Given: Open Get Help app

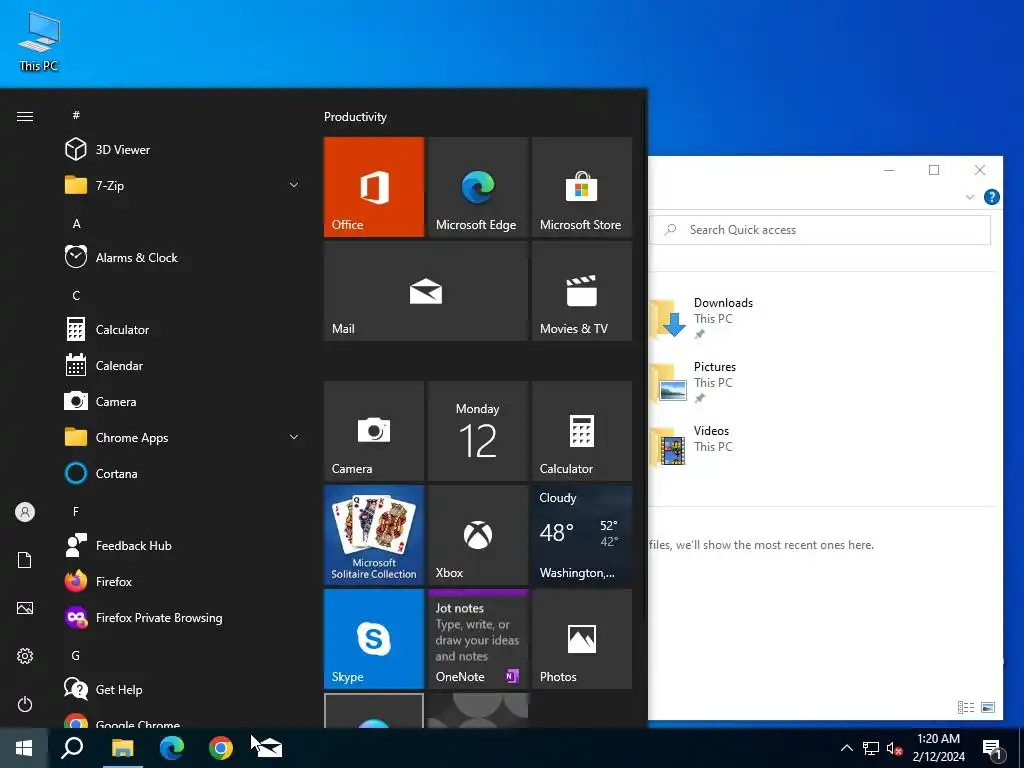Looking at the screenshot, I should tap(183, 689).
